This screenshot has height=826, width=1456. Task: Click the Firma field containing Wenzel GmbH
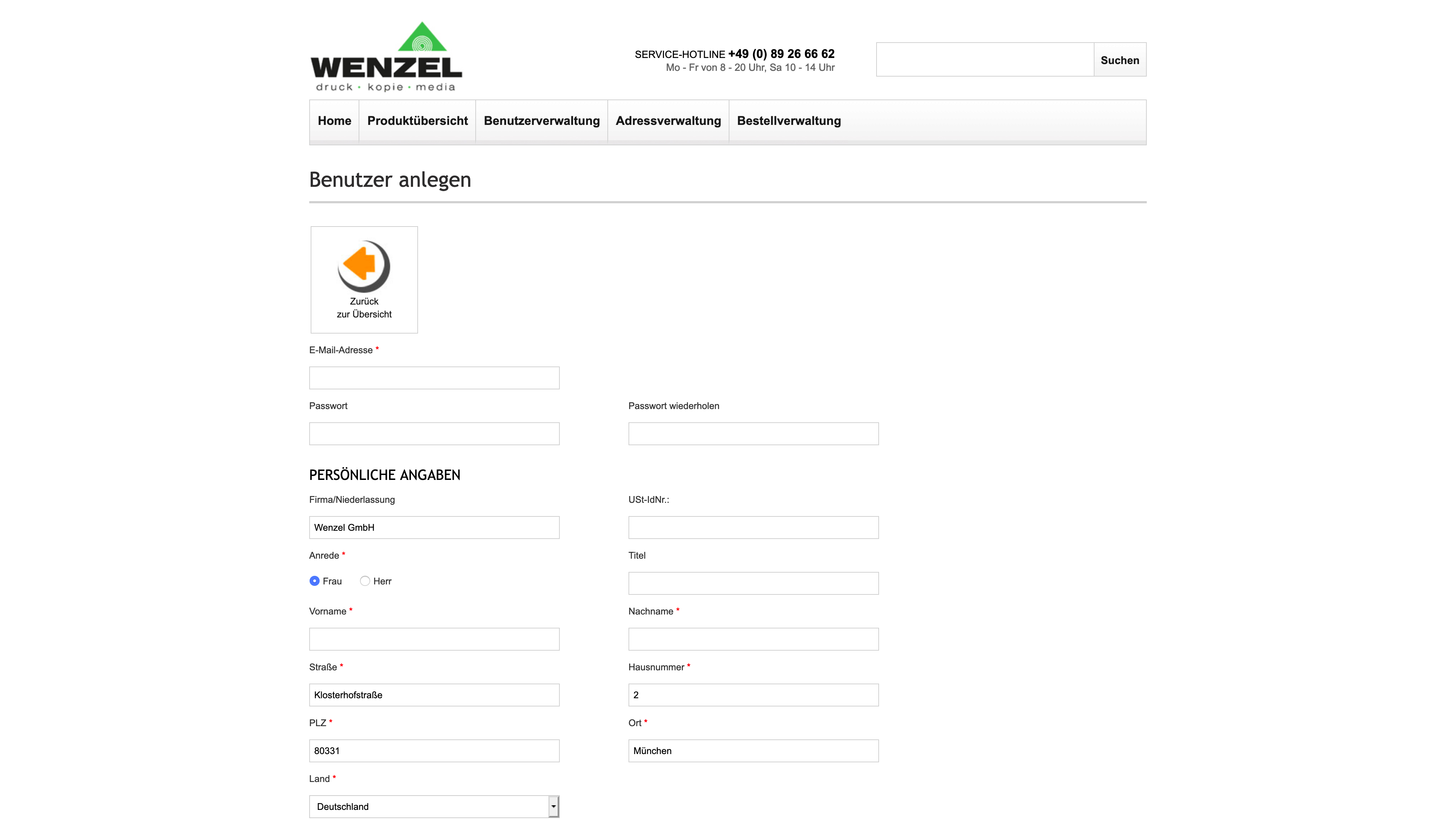point(434,527)
